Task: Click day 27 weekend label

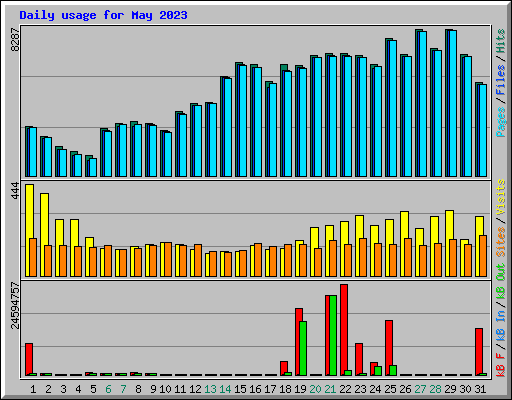Action: (420, 389)
